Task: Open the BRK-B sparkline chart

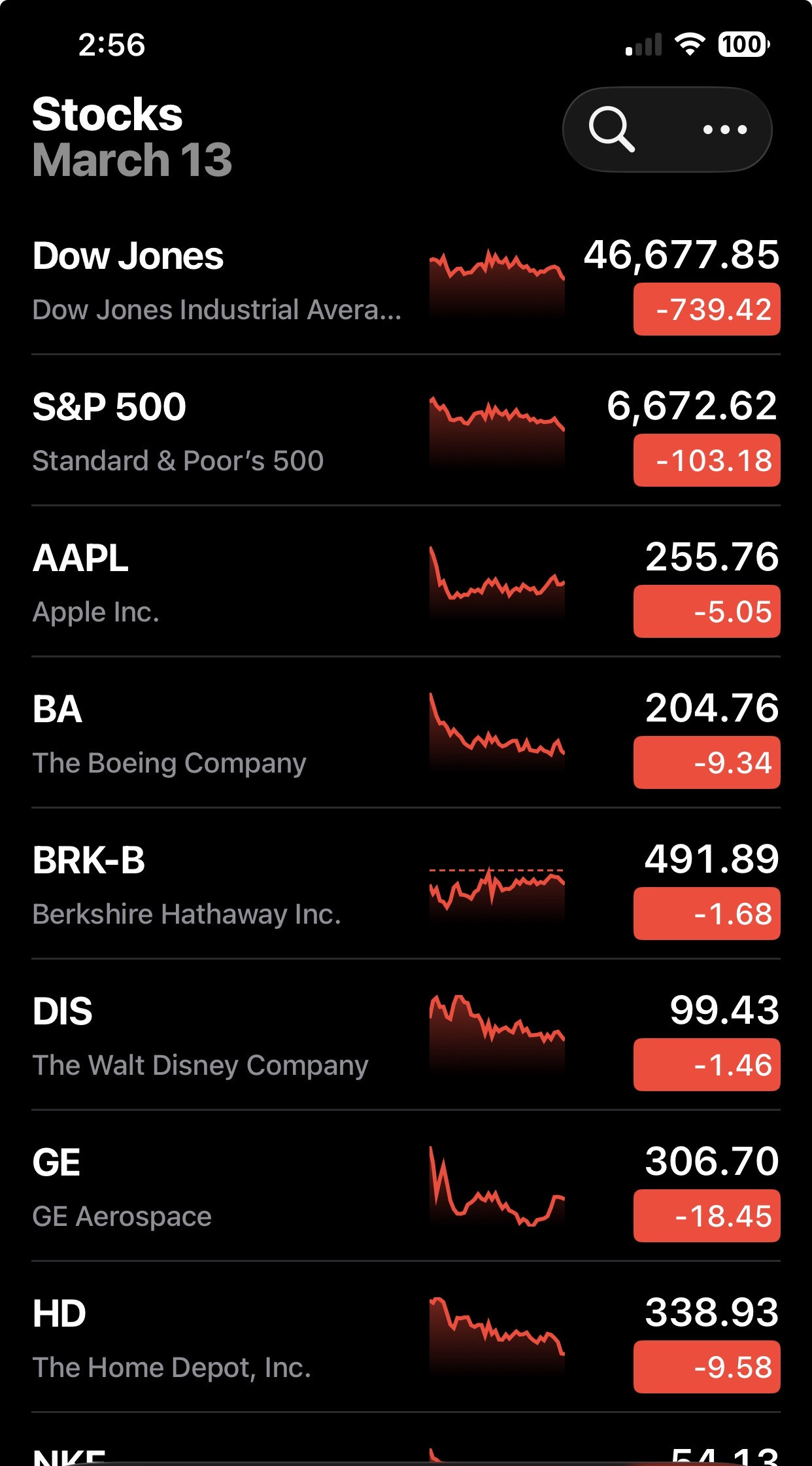Action: click(x=497, y=888)
